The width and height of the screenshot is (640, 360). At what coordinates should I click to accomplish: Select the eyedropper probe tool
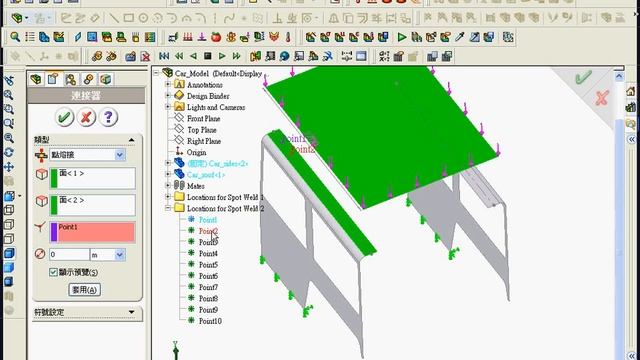click(x=460, y=37)
